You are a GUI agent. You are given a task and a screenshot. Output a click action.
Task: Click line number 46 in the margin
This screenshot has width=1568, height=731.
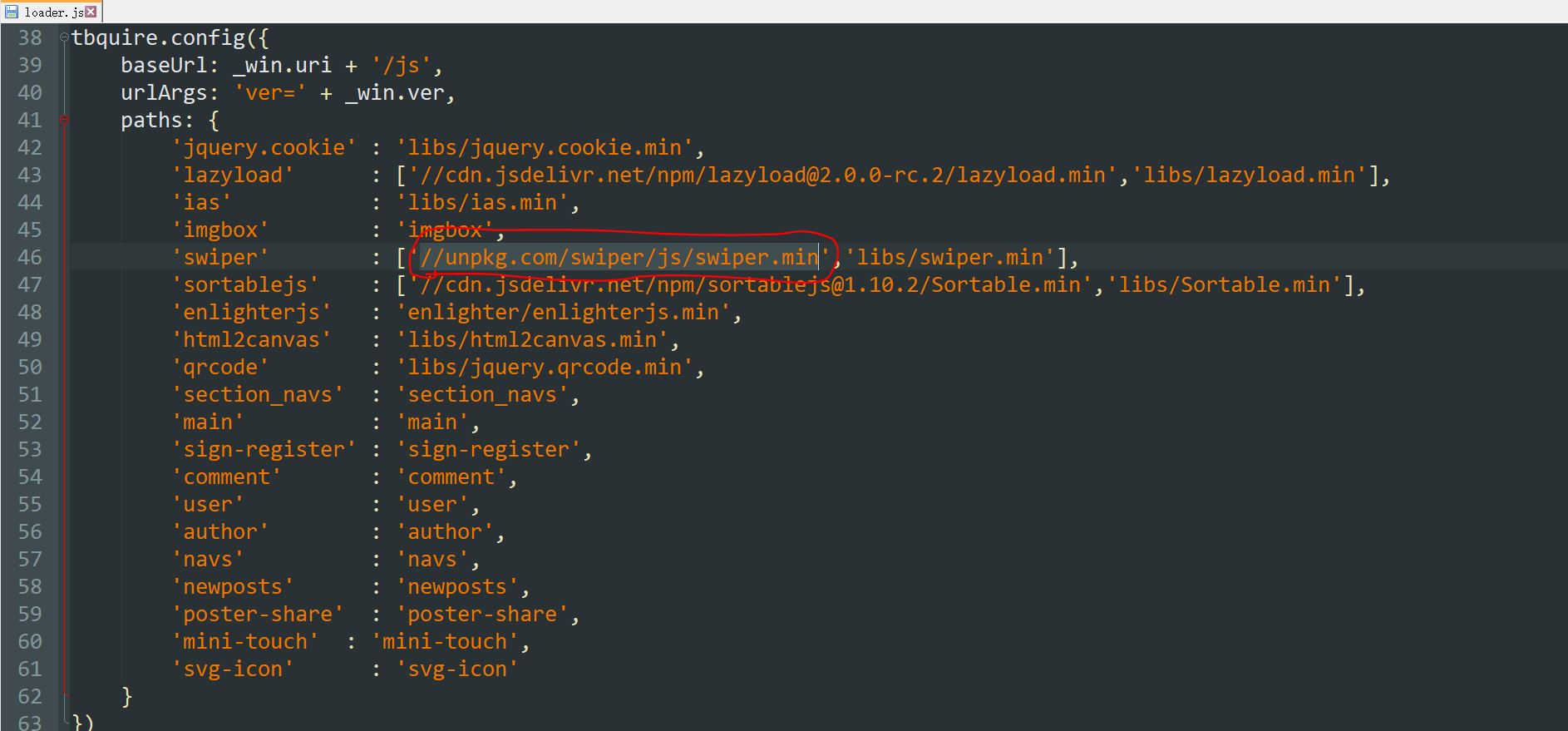click(30, 257)
